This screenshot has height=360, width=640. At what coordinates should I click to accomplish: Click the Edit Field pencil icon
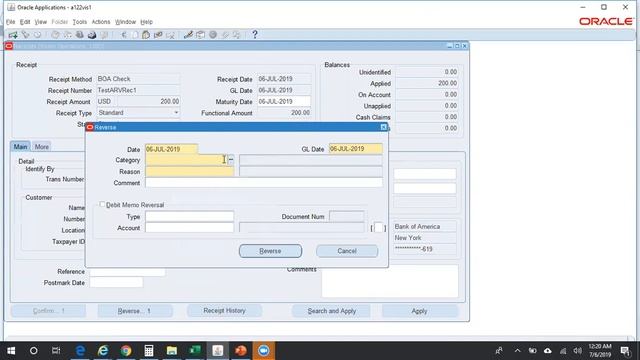(188, 35)
